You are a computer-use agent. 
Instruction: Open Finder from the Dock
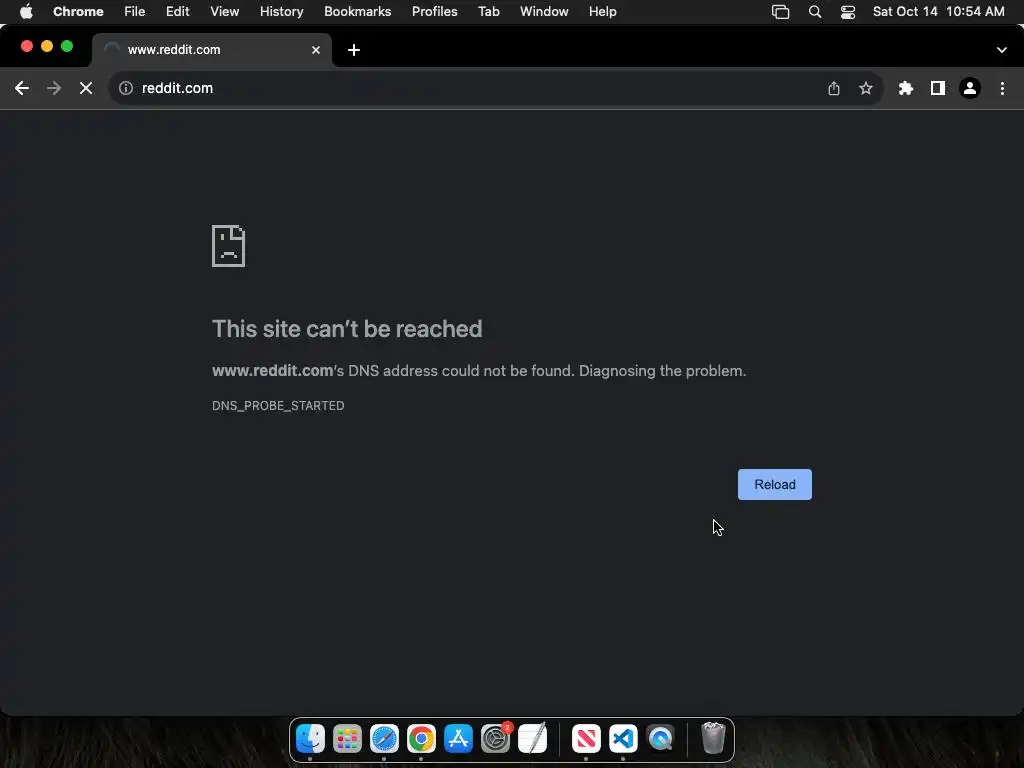point(310,739)
